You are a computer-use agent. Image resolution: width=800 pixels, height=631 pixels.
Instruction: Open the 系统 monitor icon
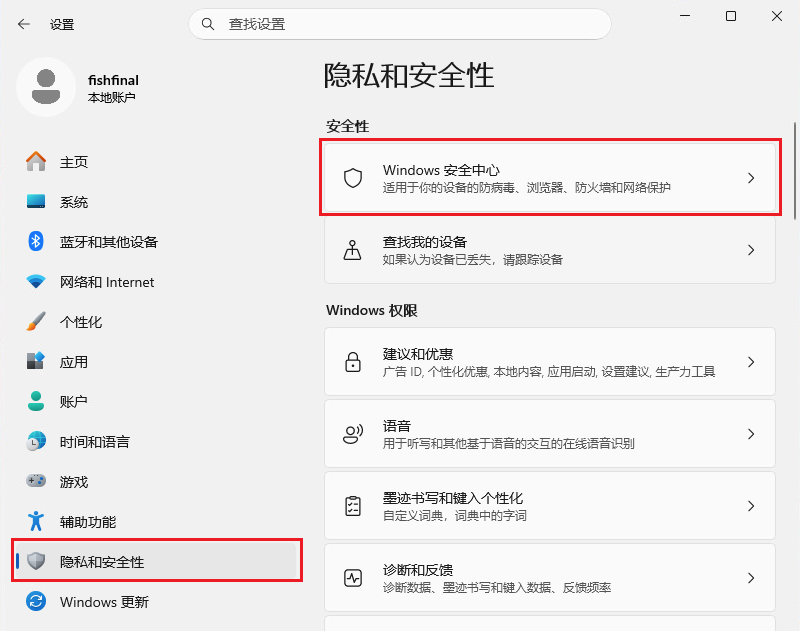coord(36,201)
